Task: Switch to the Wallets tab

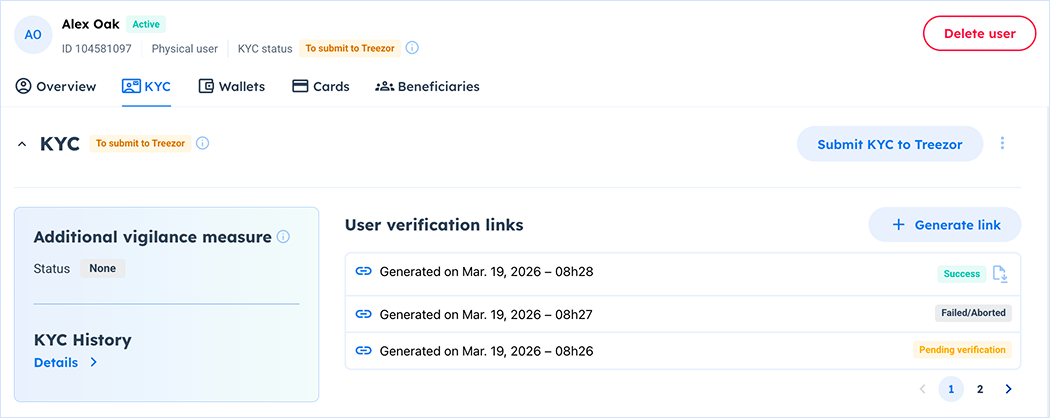Action: point(232,86)
